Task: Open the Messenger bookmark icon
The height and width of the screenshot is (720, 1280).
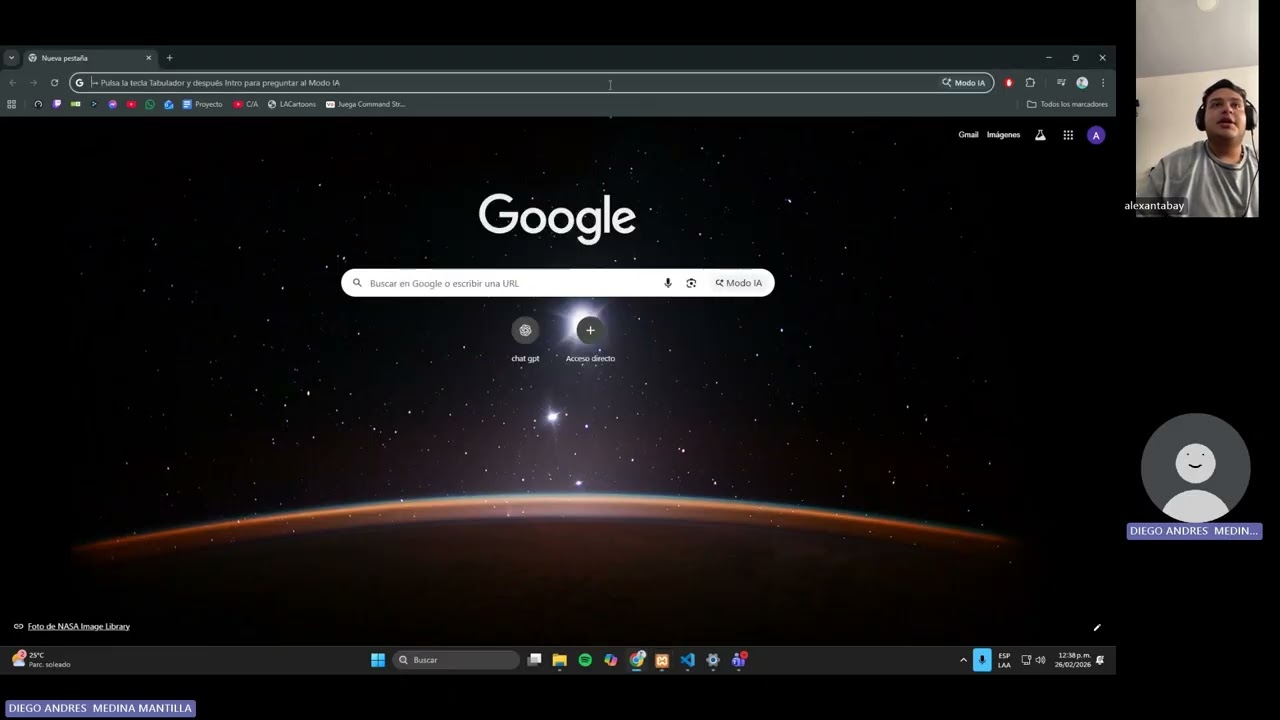Action: click(x=113, y=104)
